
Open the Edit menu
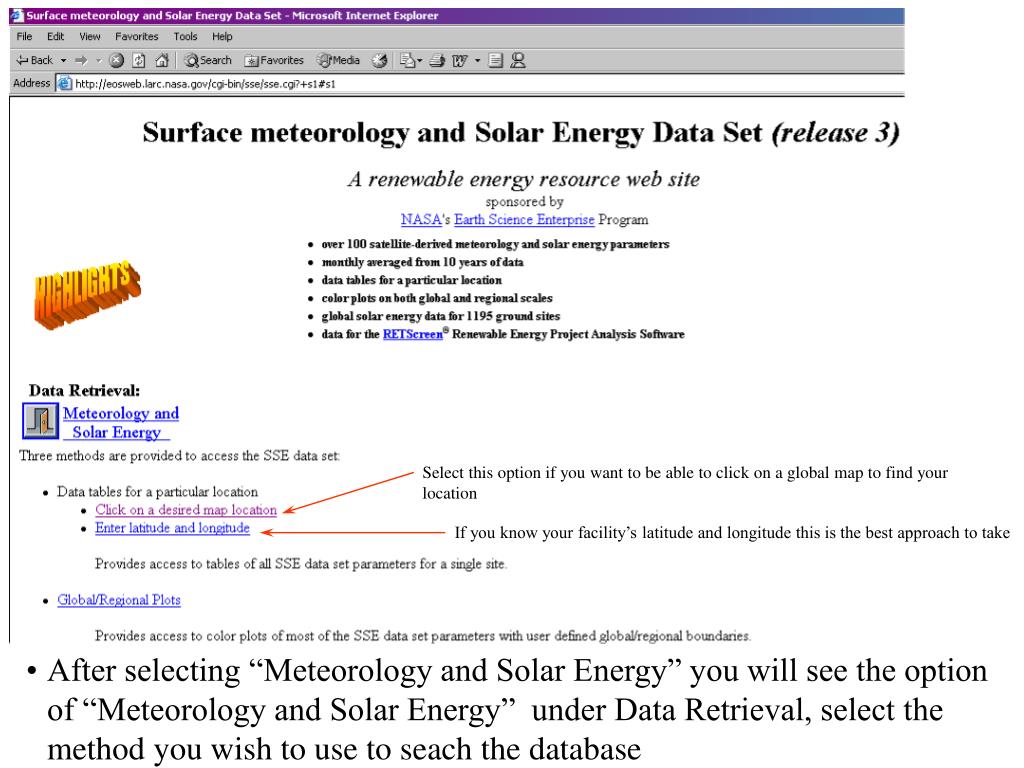coord(56,37)
